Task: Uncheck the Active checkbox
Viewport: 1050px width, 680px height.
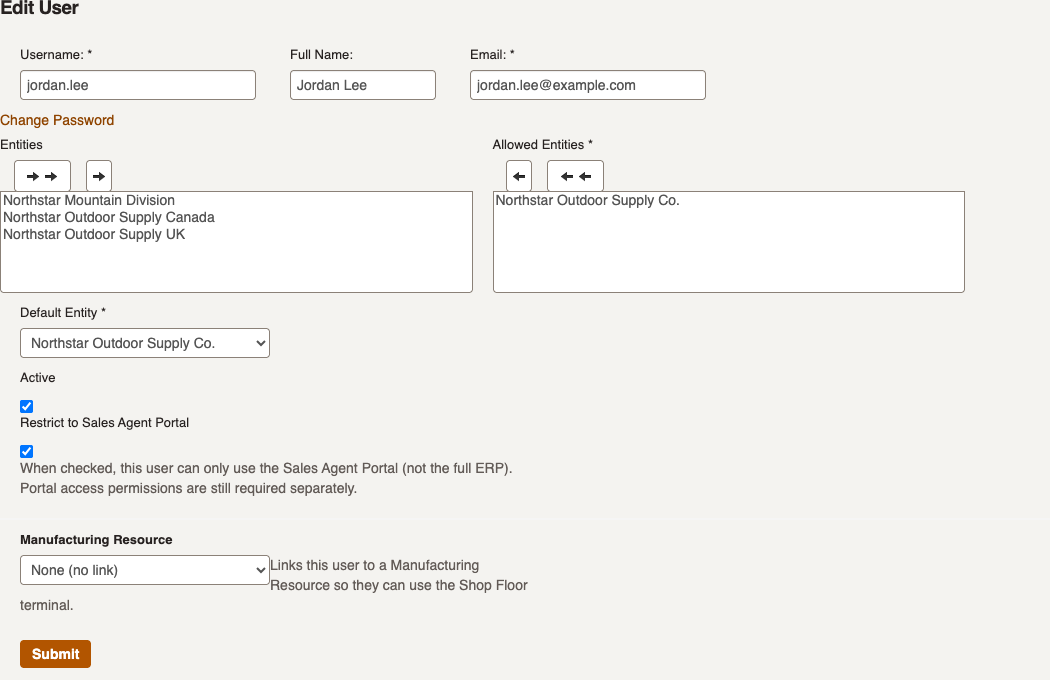Action: tap(27, 407)
